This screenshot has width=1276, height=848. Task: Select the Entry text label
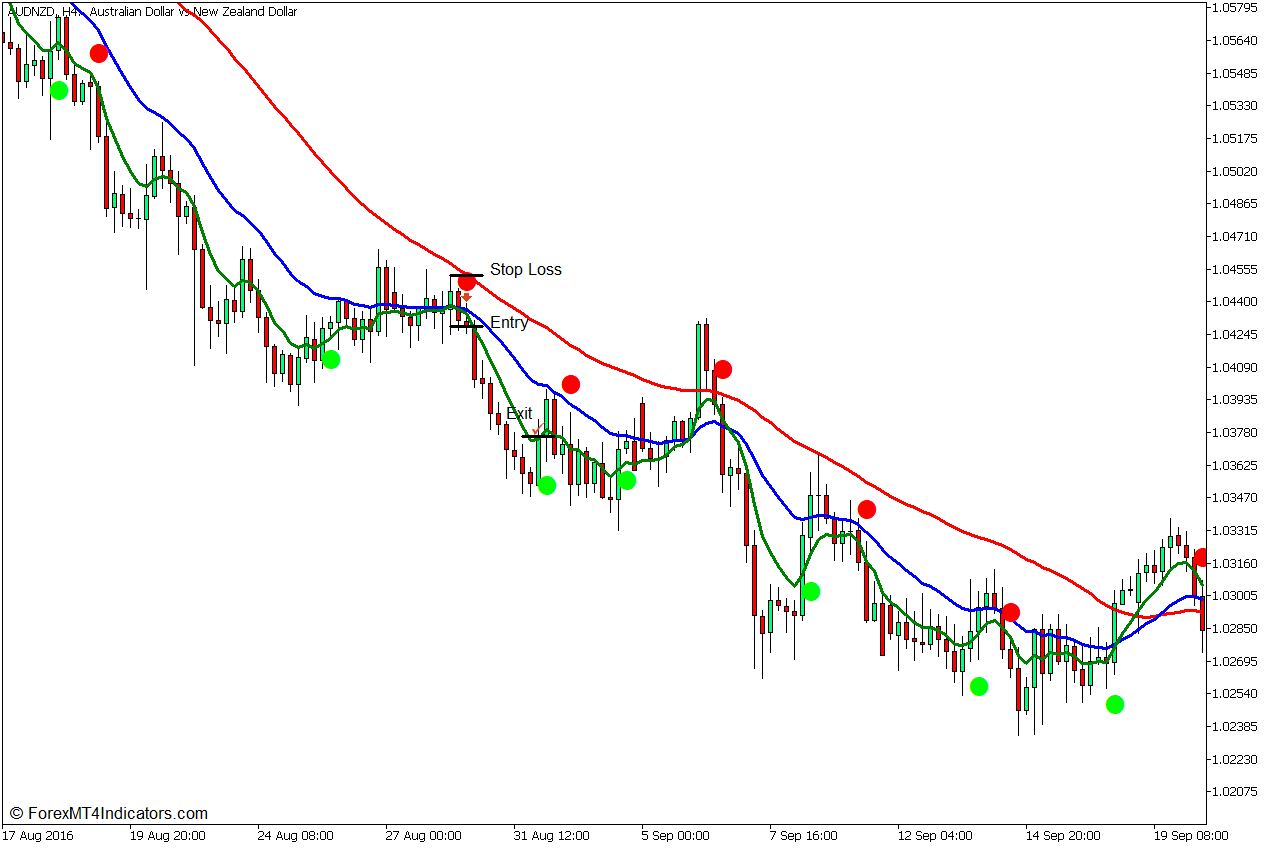coord(509,323)
